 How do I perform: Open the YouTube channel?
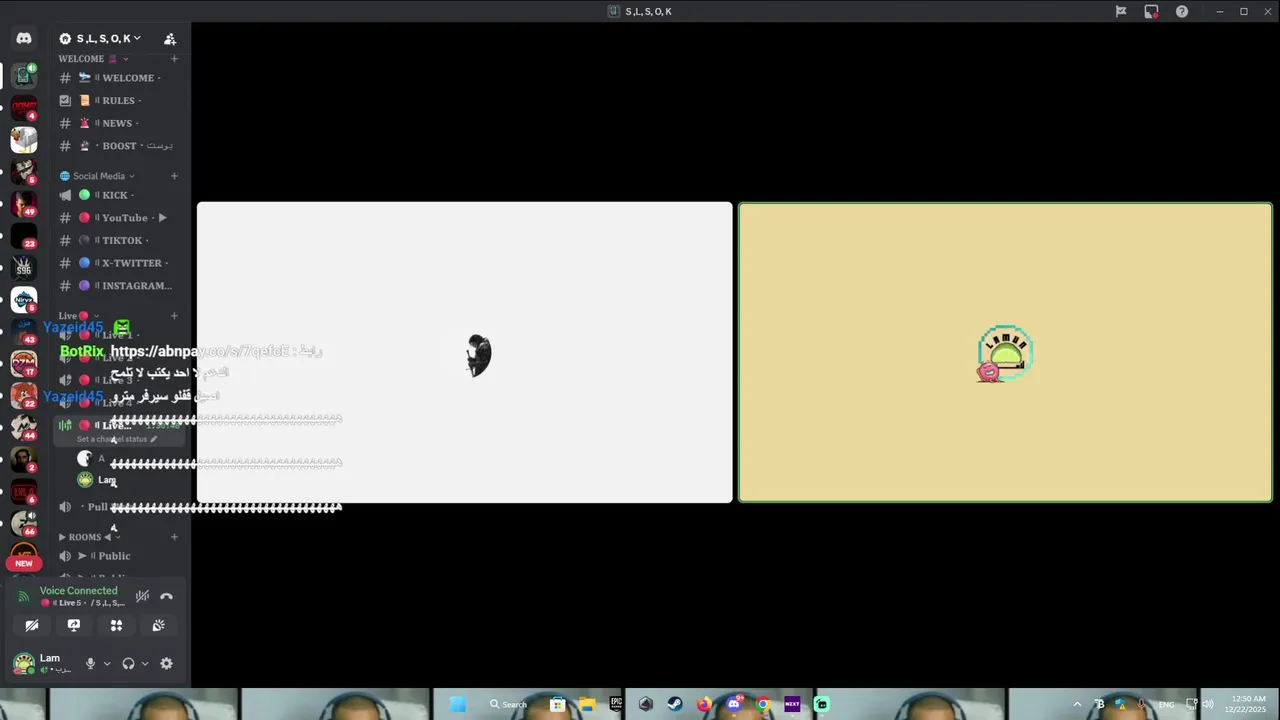(118, 218)
